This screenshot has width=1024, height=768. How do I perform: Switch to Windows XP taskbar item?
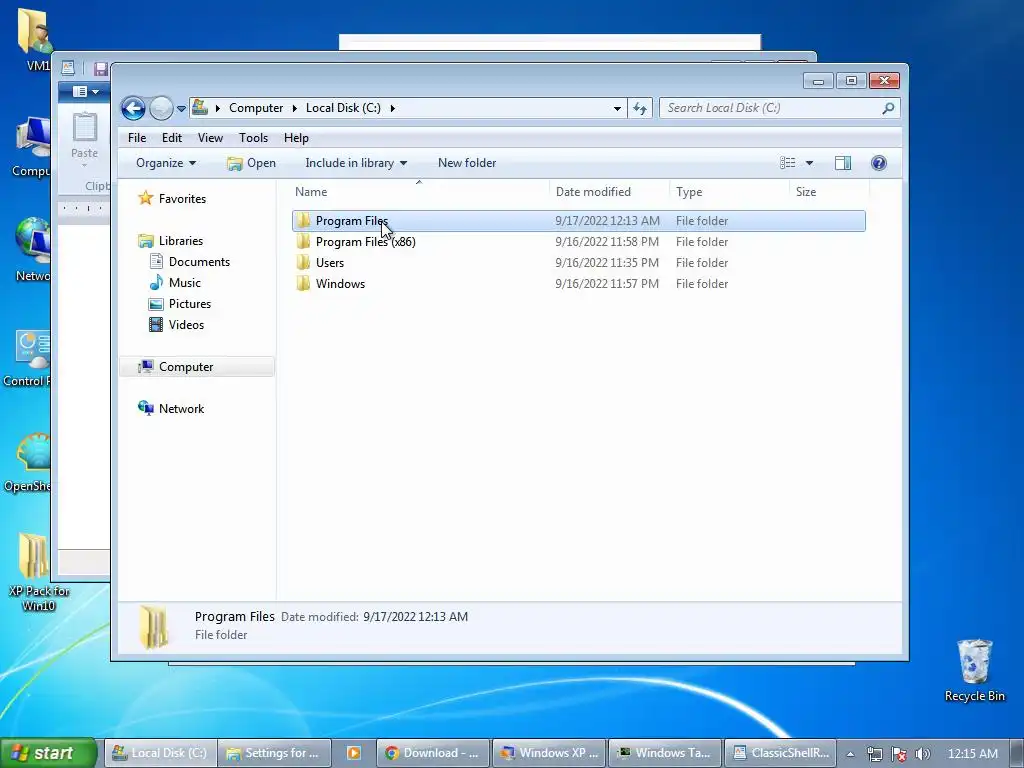point(549,753)
